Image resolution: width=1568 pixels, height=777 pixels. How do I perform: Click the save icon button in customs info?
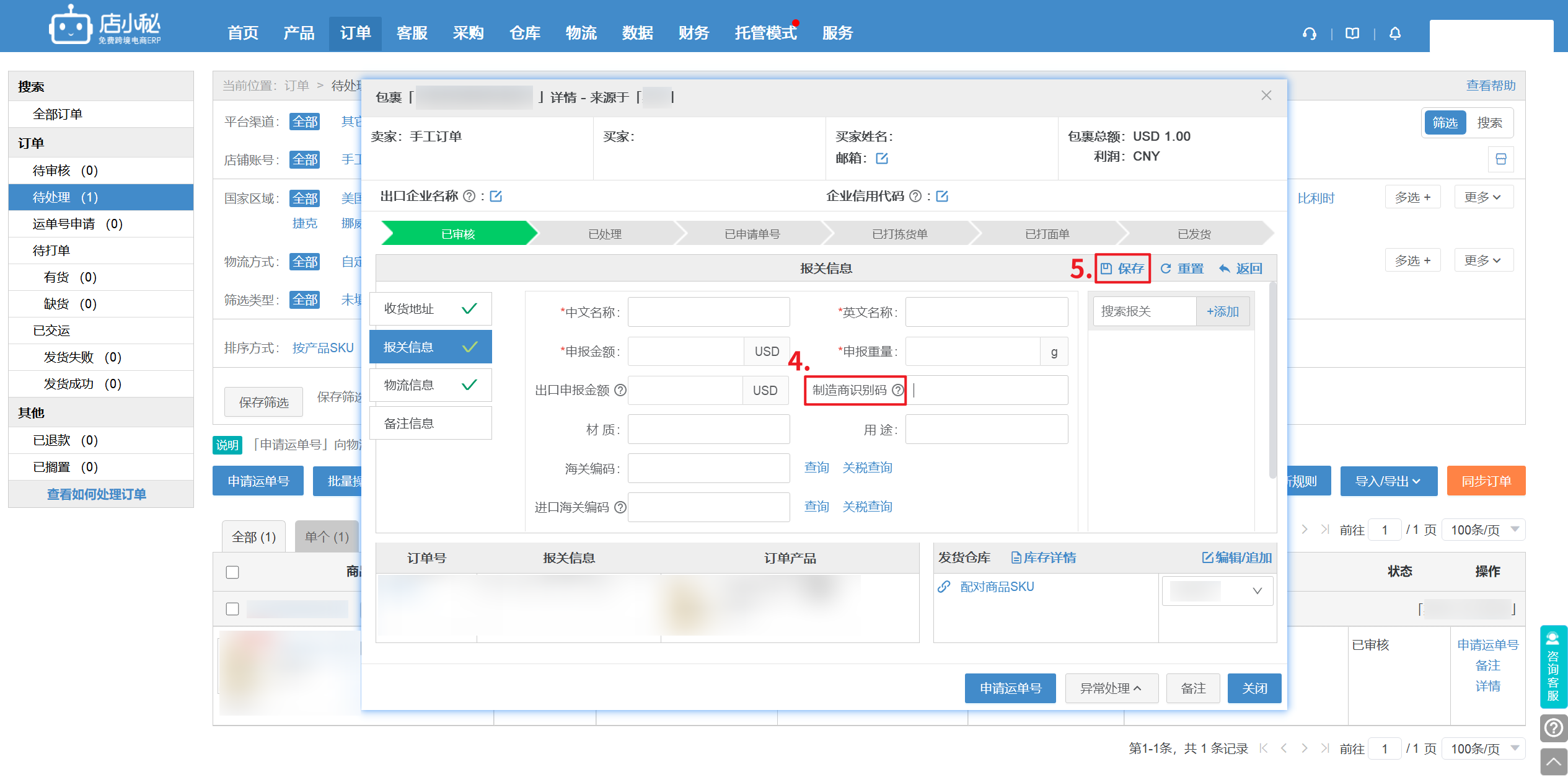(1122, 269)
